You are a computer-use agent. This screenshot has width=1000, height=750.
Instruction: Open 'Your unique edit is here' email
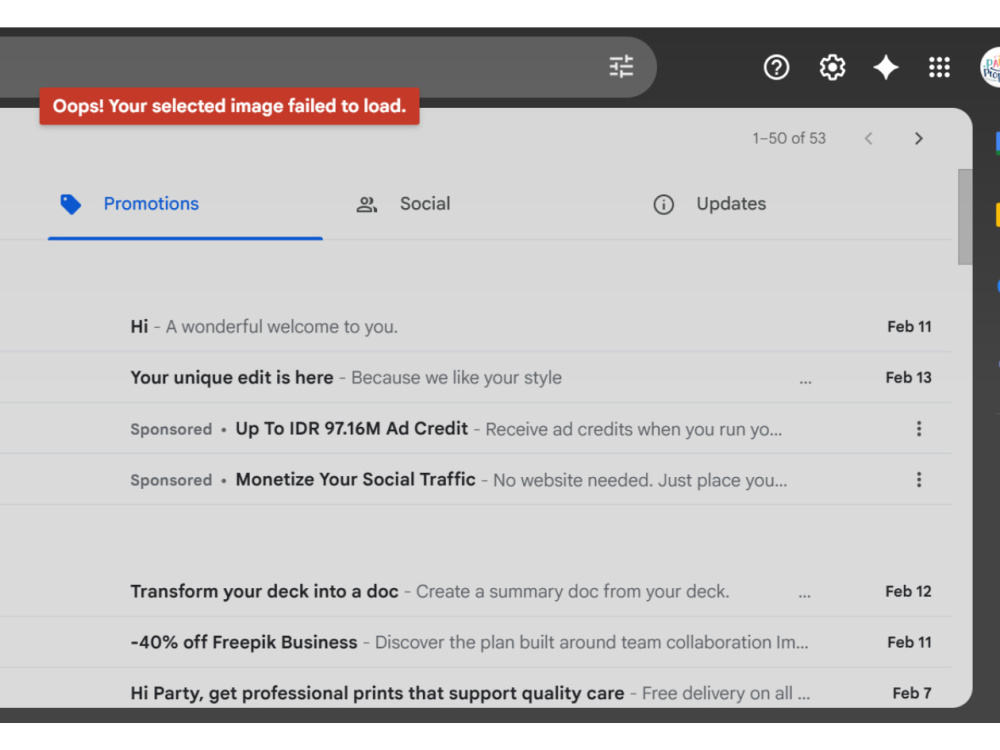pyautogui.click(x=476, y=378)
